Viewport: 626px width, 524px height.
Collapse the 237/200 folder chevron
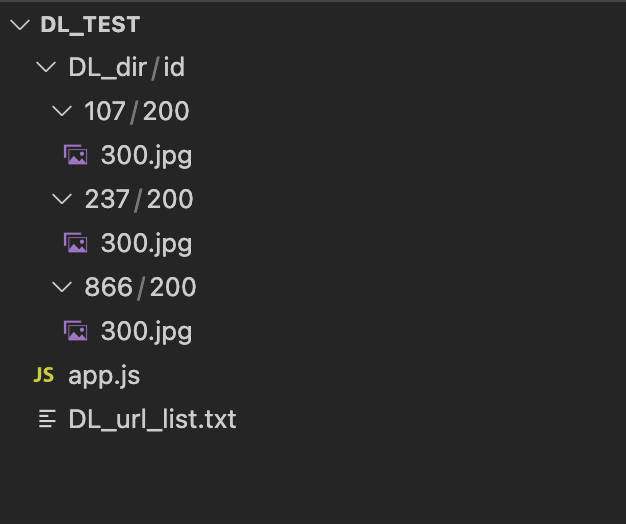tap(64, 199)
